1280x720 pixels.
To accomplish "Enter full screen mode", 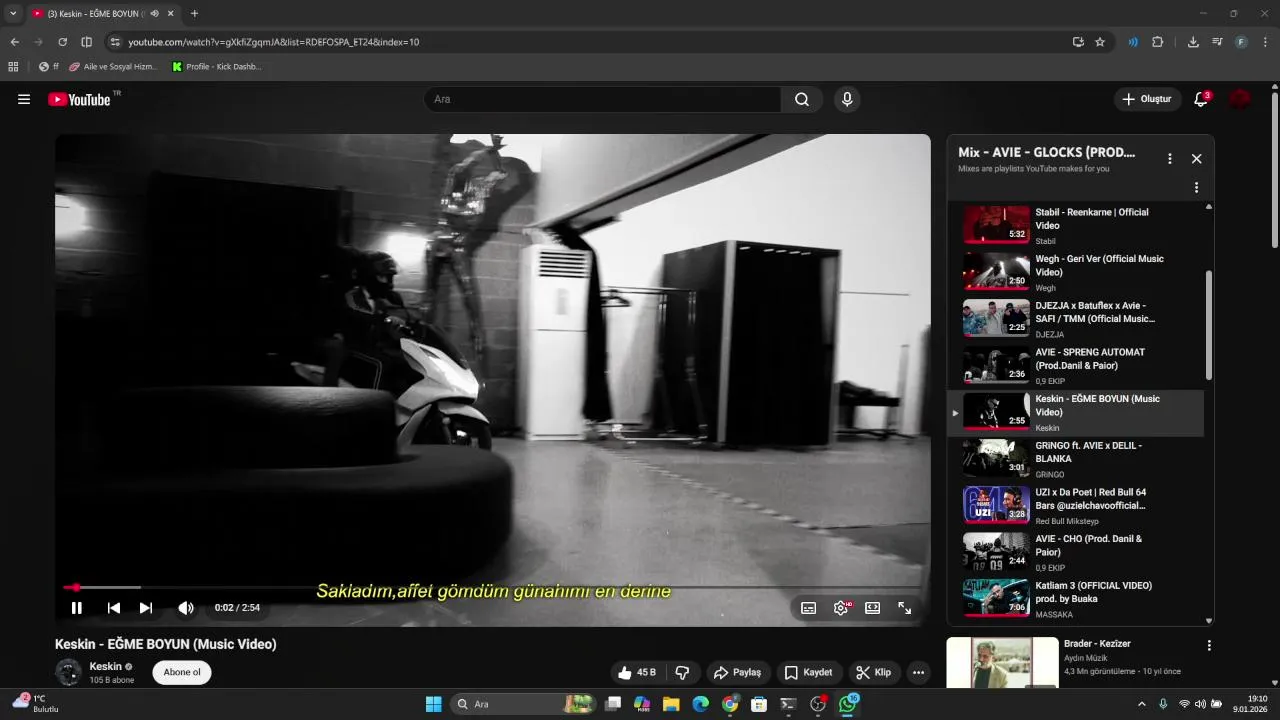I will pos(904,608).
